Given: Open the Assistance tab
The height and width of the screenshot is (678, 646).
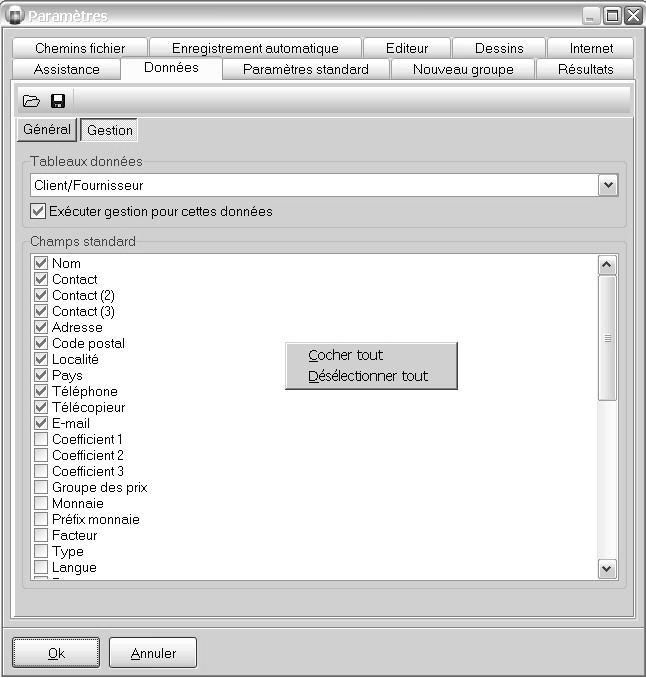Looking at the screenshot, I should pyautogui.click(x=67, y=69).
